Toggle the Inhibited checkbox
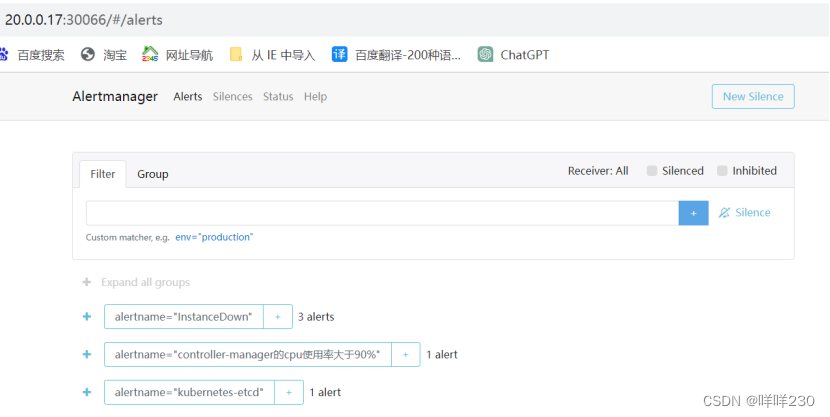 pyautogui.click(x=722, y=170)
